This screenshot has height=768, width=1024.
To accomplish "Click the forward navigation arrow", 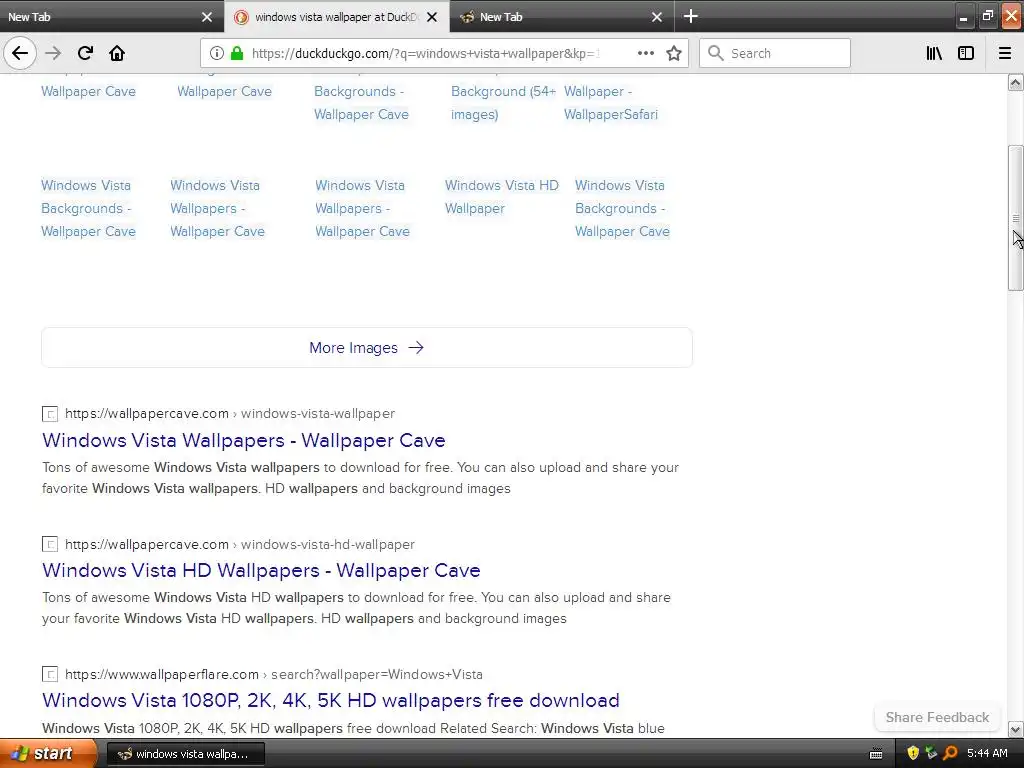I will coord(53,53).
